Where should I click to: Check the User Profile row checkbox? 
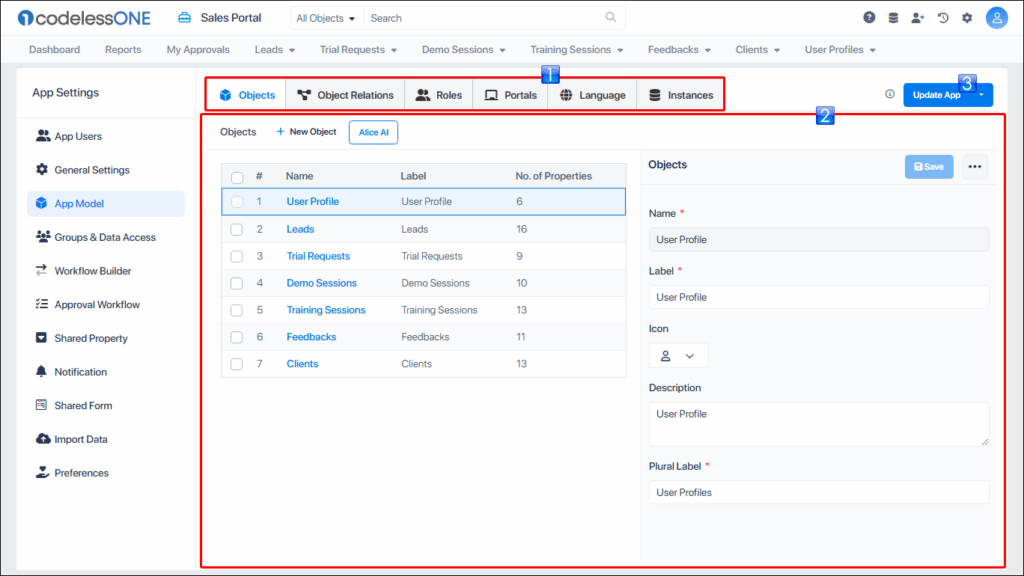(x=236, y=202)
